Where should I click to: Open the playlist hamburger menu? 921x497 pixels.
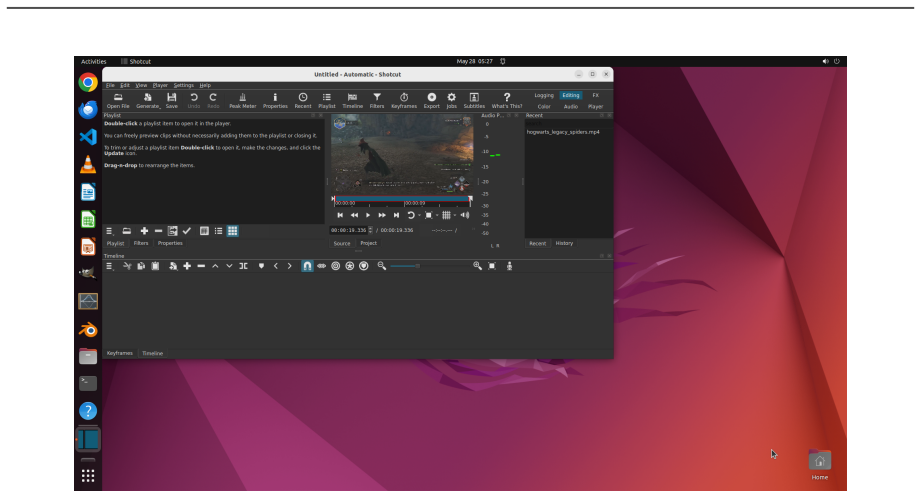click(x=109, y=231)
